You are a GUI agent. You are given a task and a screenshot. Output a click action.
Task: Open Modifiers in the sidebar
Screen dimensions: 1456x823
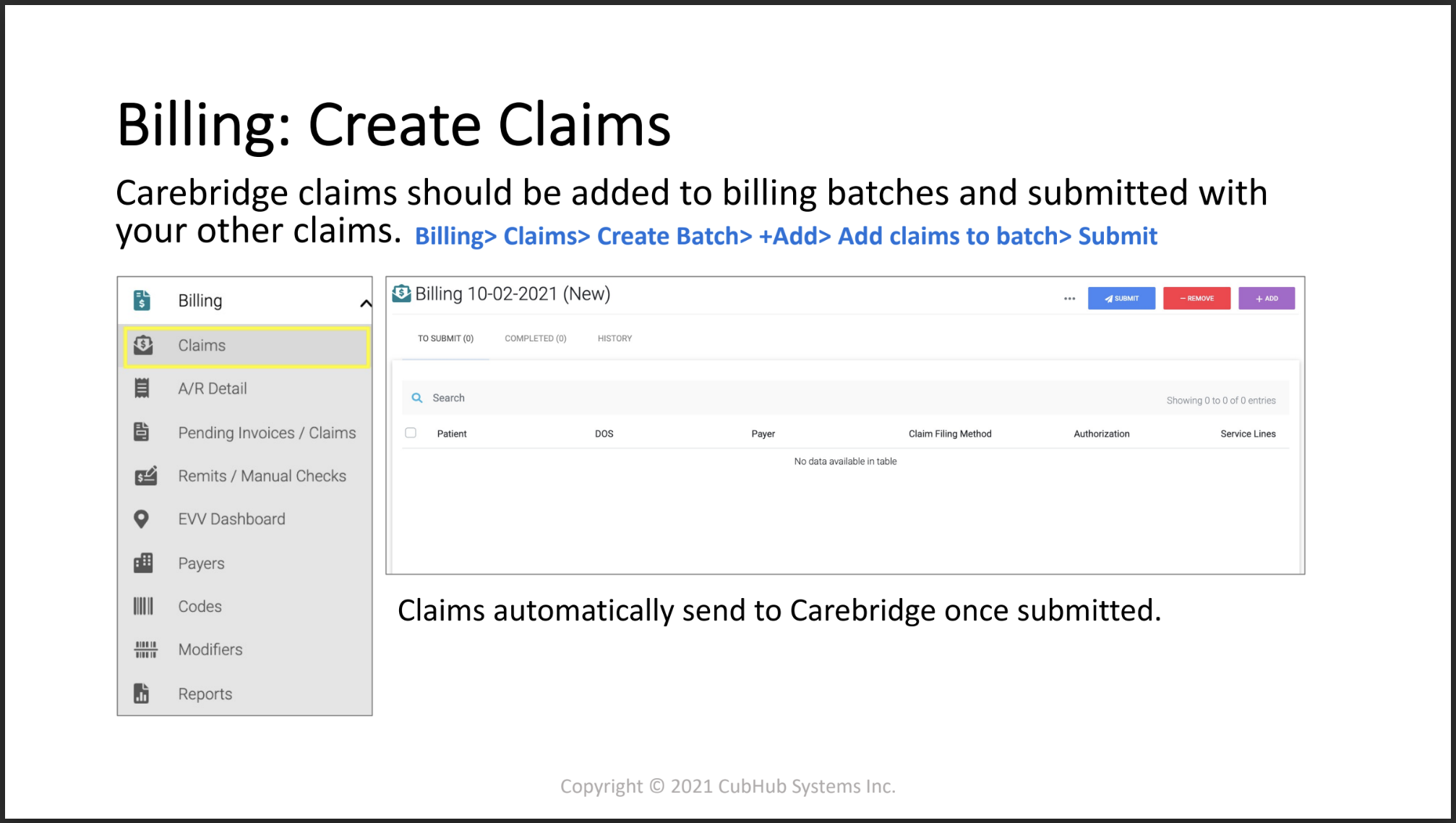tap(210, 649)
